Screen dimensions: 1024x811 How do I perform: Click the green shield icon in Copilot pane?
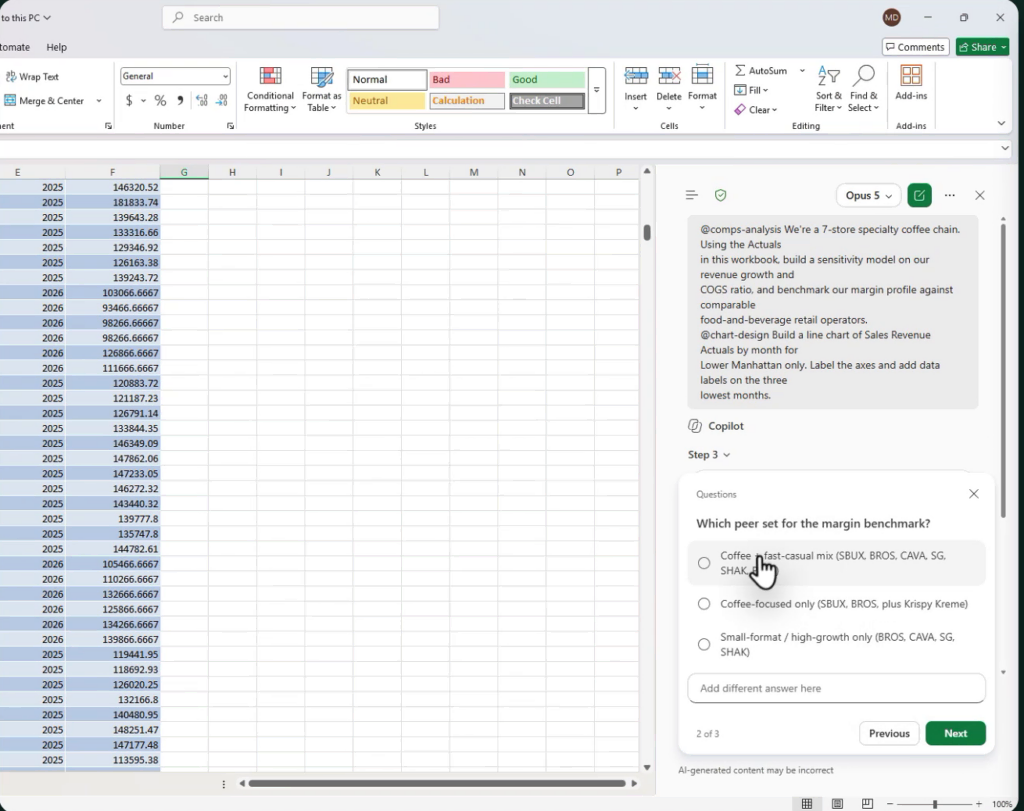pos(720,195)
